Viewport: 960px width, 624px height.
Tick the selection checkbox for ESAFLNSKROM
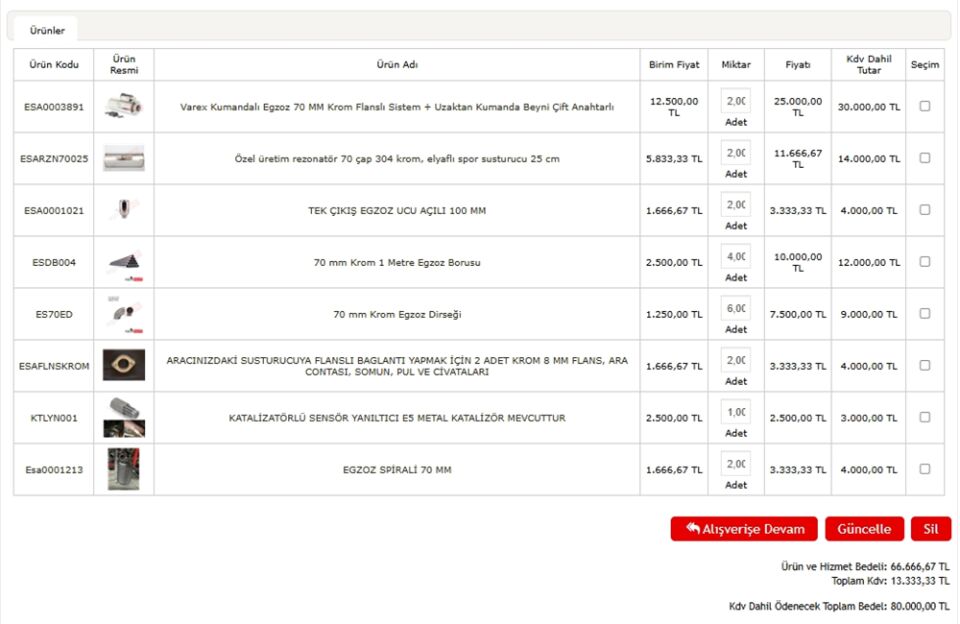[924, 365]
